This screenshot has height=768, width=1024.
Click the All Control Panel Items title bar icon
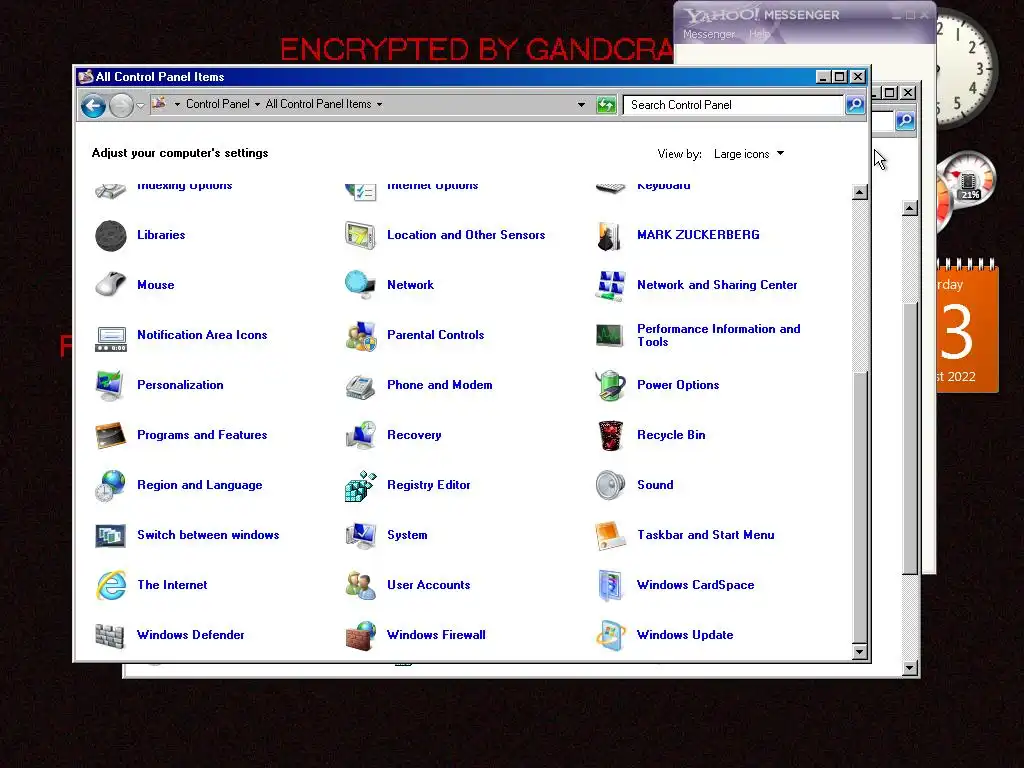point(86,77)
